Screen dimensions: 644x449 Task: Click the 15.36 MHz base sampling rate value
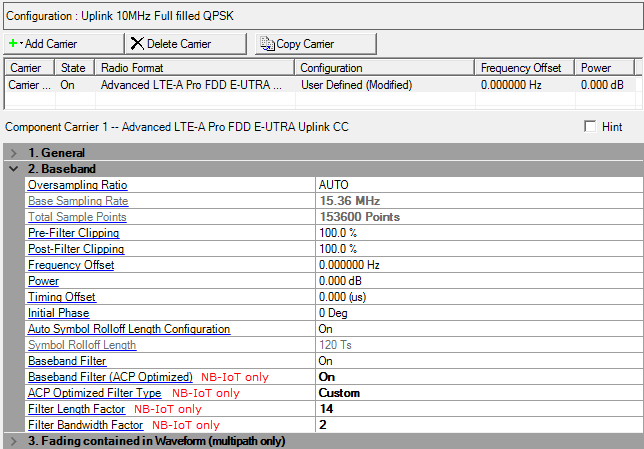tap(350, 201)
